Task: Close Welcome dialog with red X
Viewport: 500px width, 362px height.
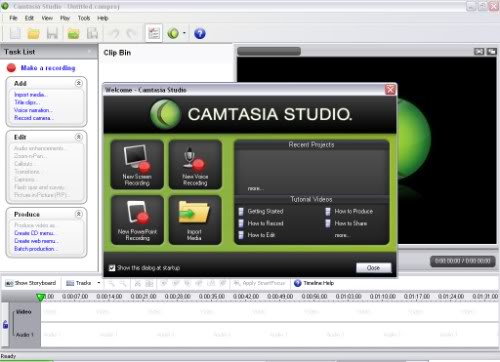Action: click(390, 90)
